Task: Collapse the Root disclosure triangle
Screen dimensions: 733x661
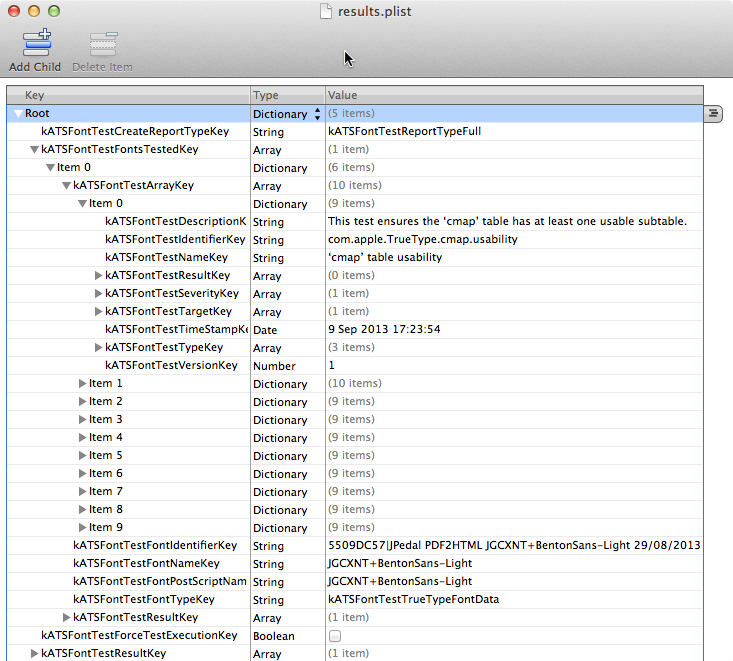Action: (x=18, y=114)
